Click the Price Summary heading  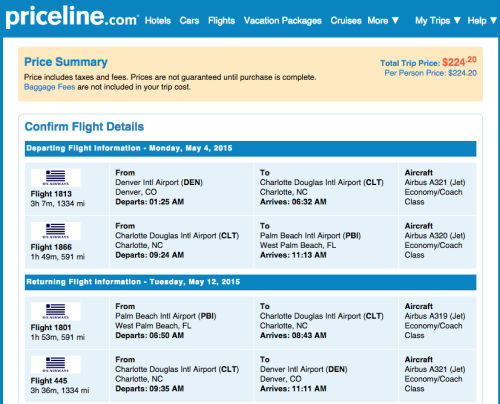[66, 62]
